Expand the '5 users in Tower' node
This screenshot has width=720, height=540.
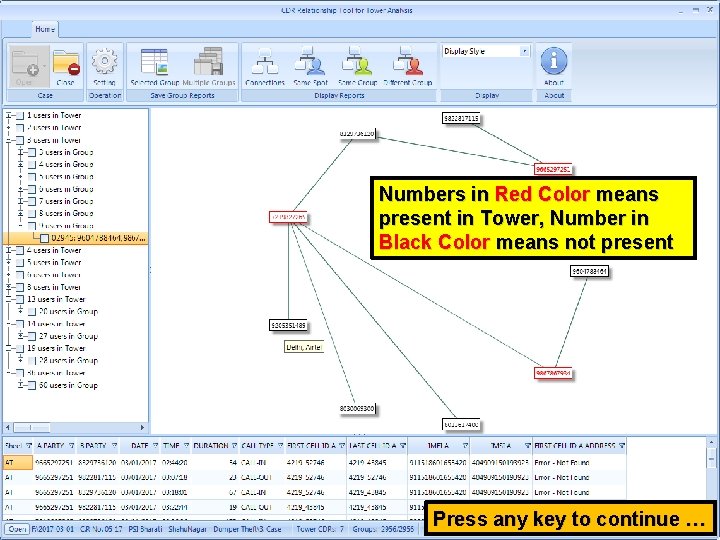(x=8, y=263)
